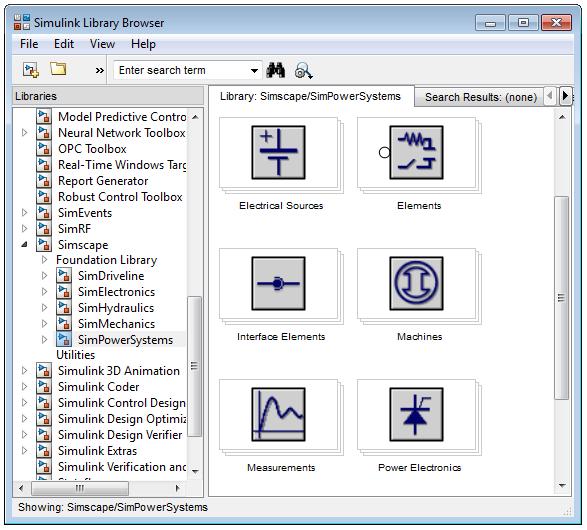Screen dimensions: 587x530
Task: Expand the Simulink 3D Animation node
Action: tap(25, 371)
